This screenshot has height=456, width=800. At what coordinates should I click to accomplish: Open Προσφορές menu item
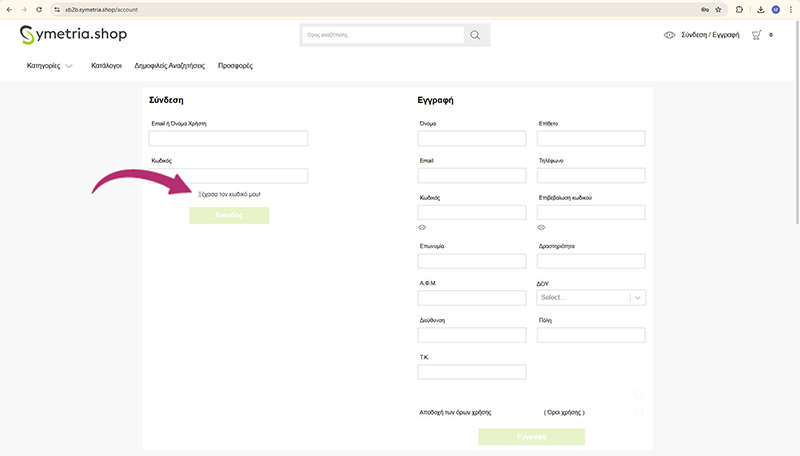pyautogui.click(x=236, y=65)
